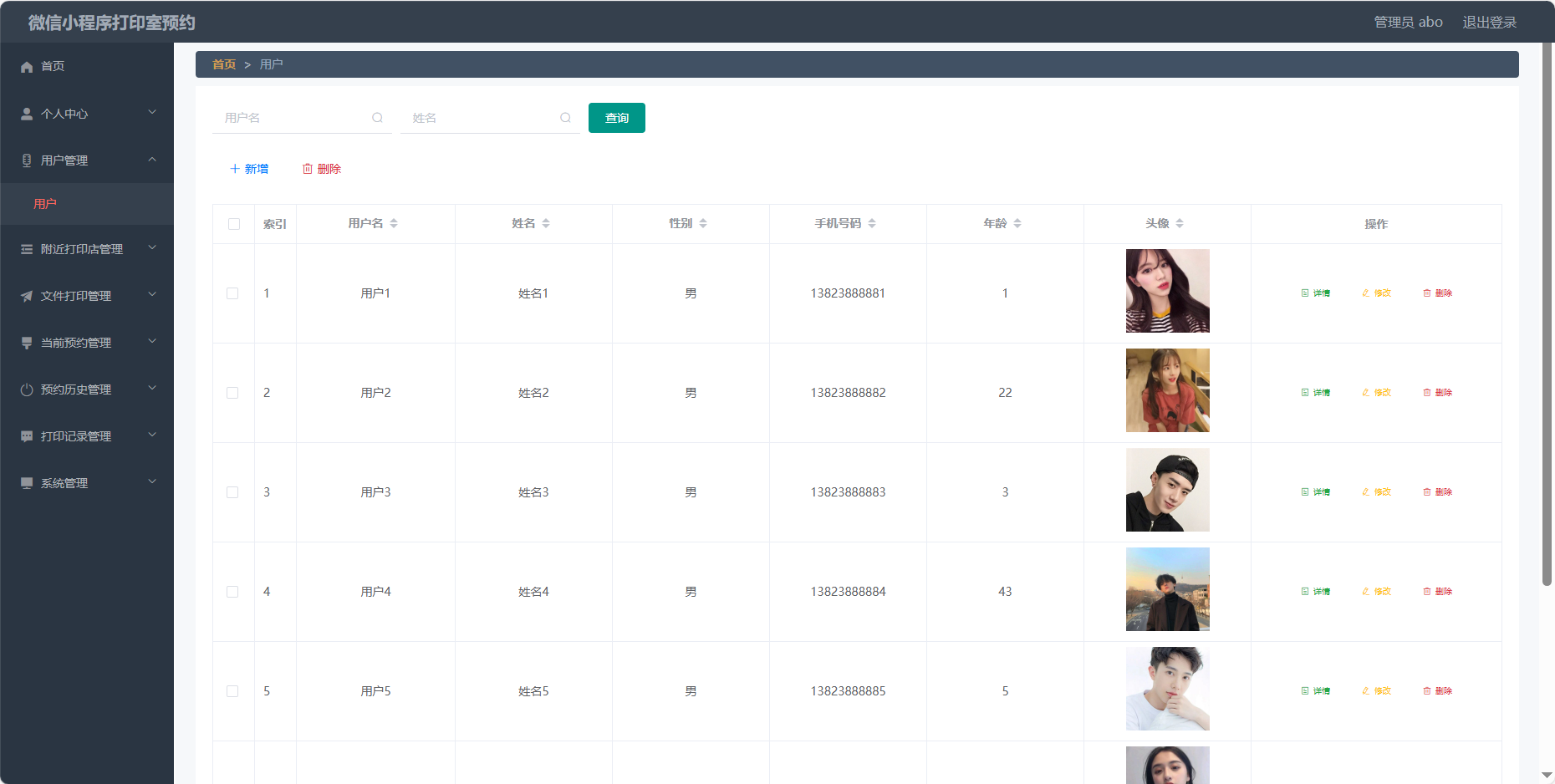Toggle the select-all header checkbox
1555x784 pixels.
pos(234,224)
